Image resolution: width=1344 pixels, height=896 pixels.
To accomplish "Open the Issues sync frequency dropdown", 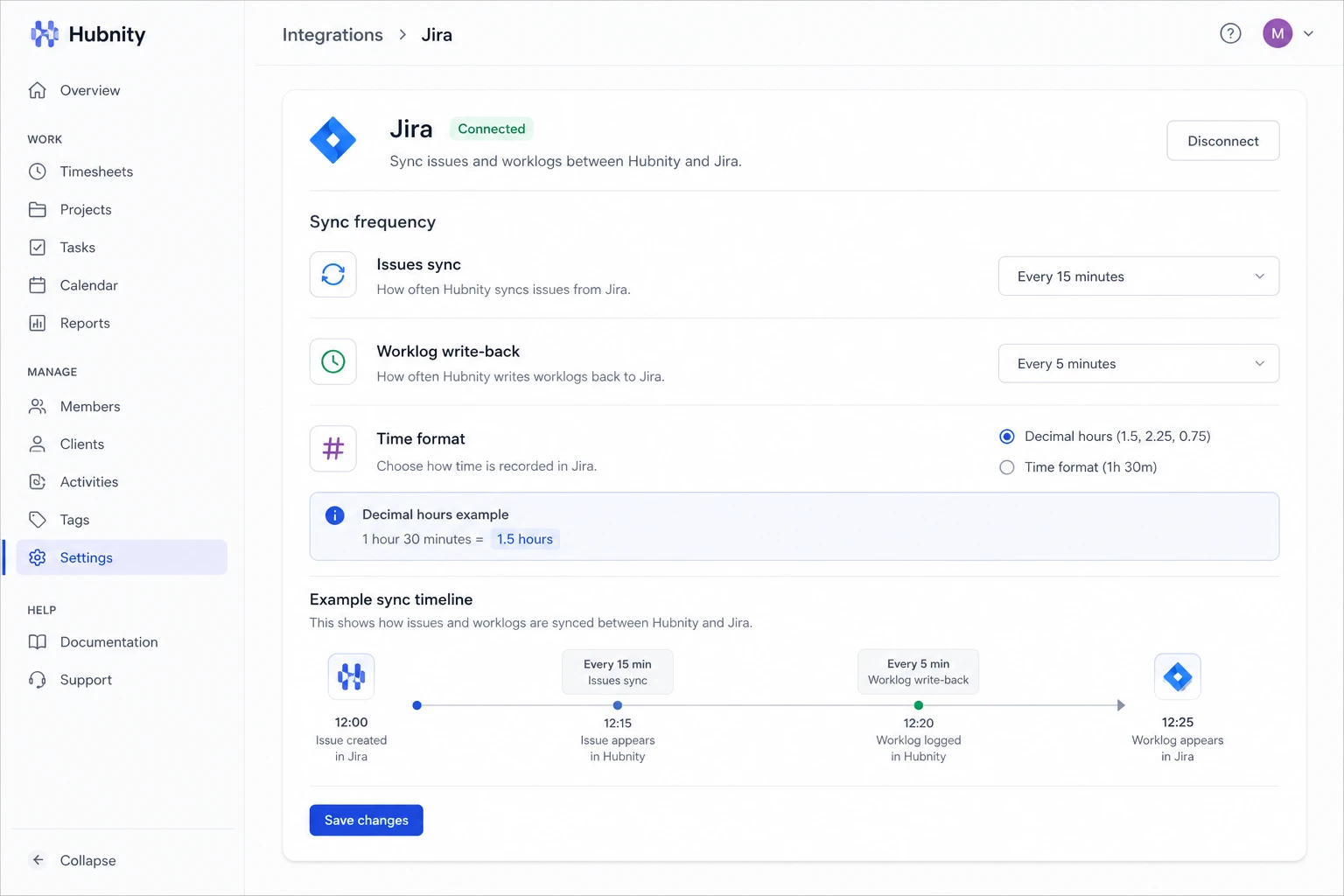I will (1138, 276).
